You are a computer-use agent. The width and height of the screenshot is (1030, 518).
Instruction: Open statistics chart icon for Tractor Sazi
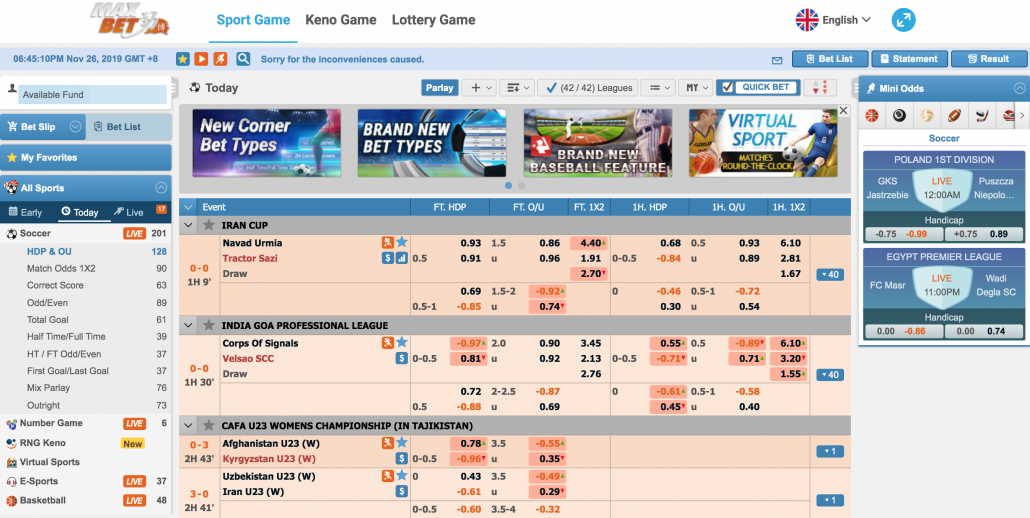point(401,258)
